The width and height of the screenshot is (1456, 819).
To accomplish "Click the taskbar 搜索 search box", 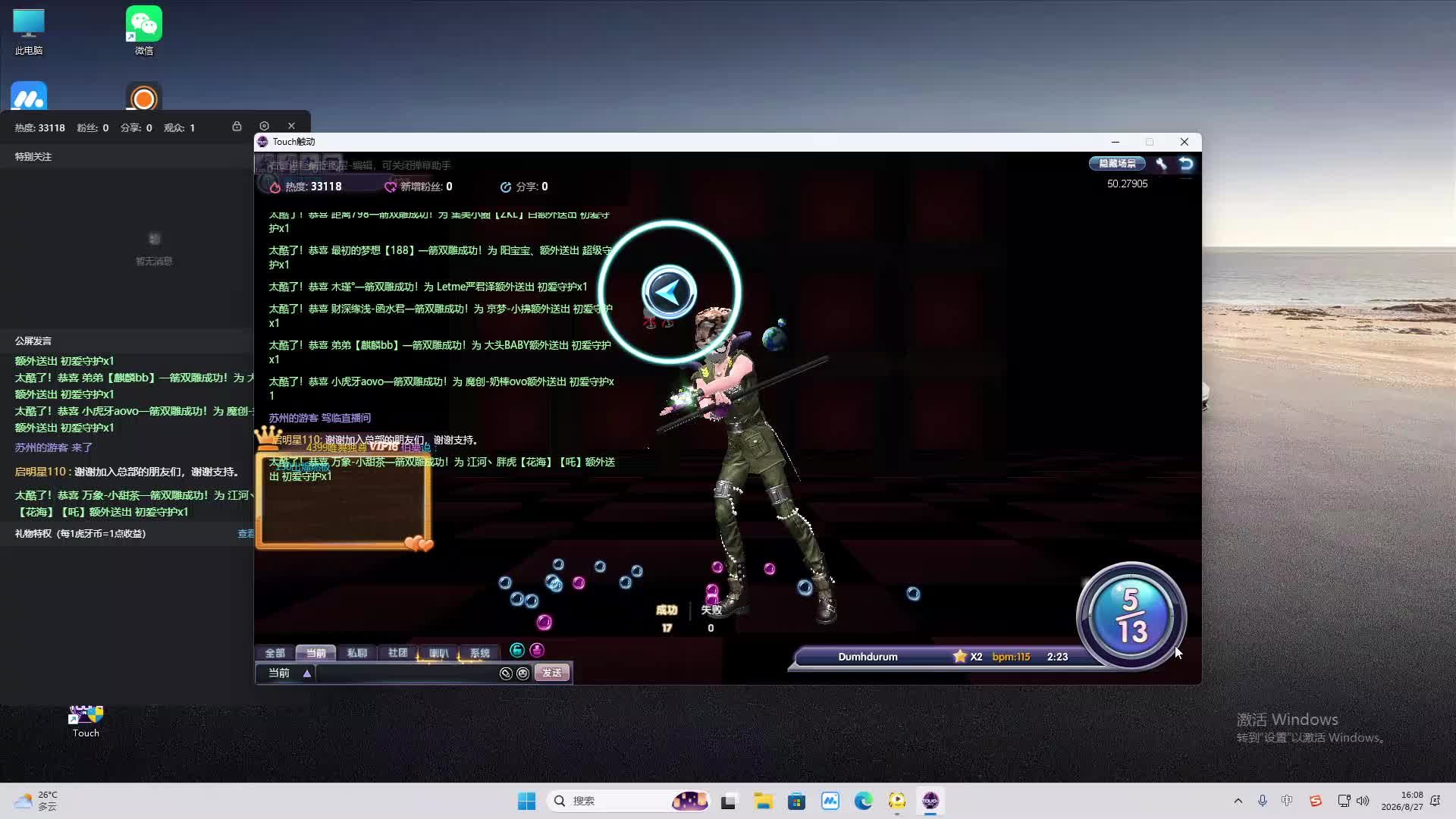I will coord(629,801).
